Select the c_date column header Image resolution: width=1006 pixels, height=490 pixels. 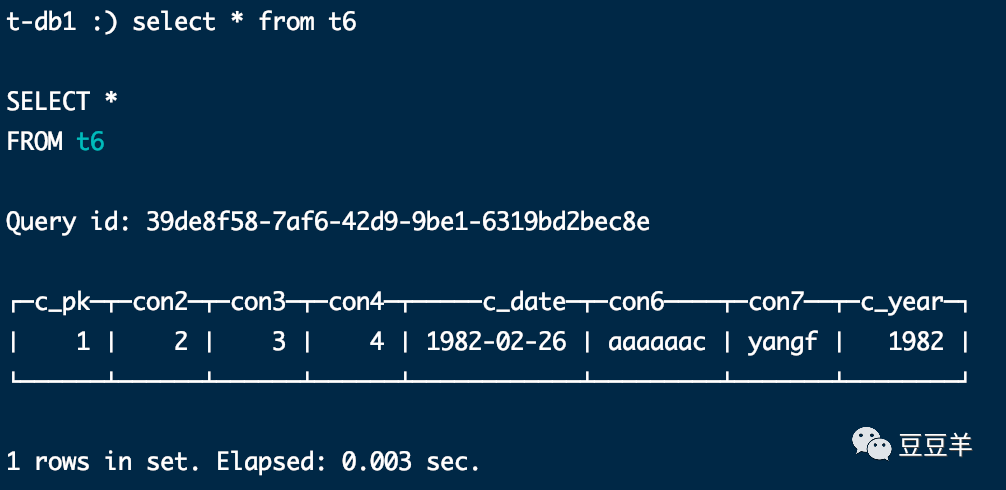[524, 302]
